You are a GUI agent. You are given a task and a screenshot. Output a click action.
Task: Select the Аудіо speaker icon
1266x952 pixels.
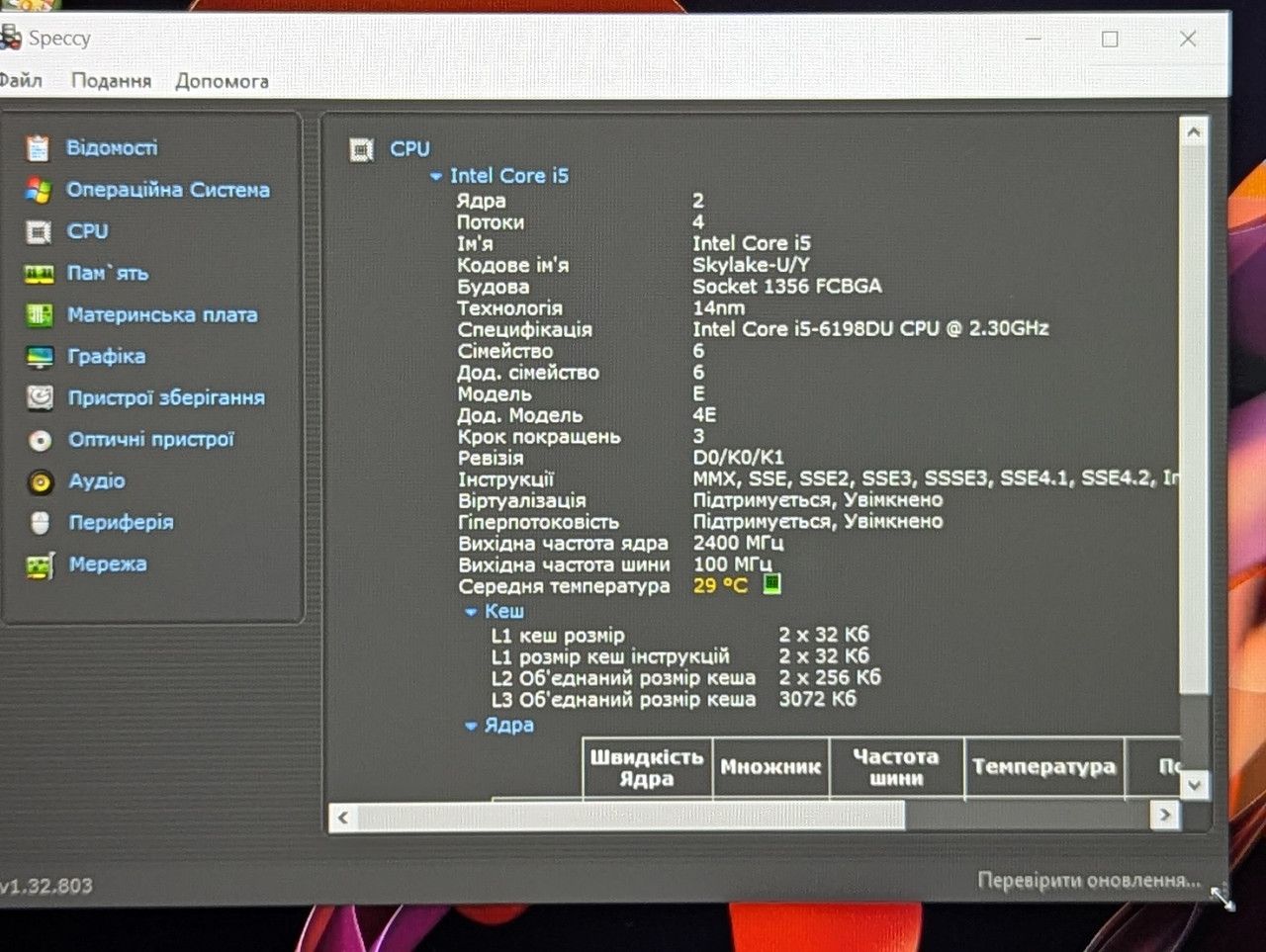click(x=41, y=481)
